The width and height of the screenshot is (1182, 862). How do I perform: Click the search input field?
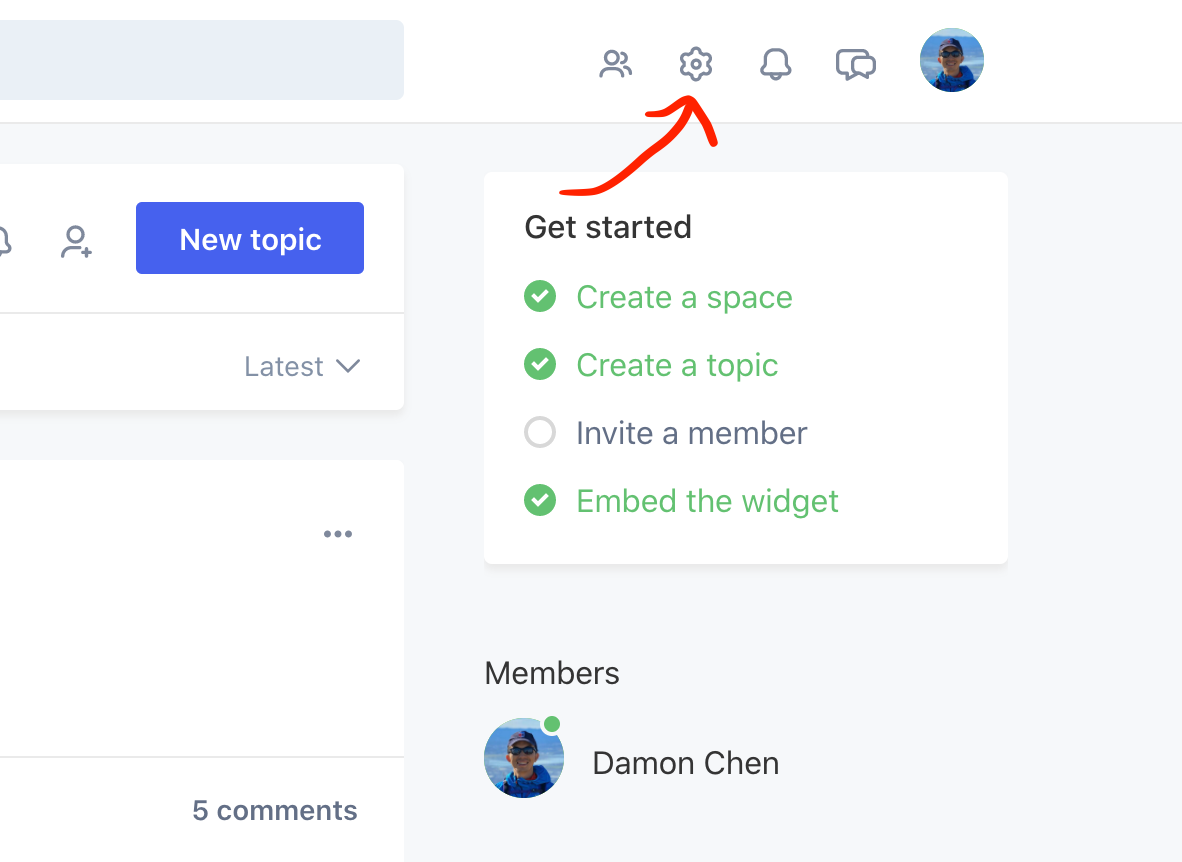200,60
